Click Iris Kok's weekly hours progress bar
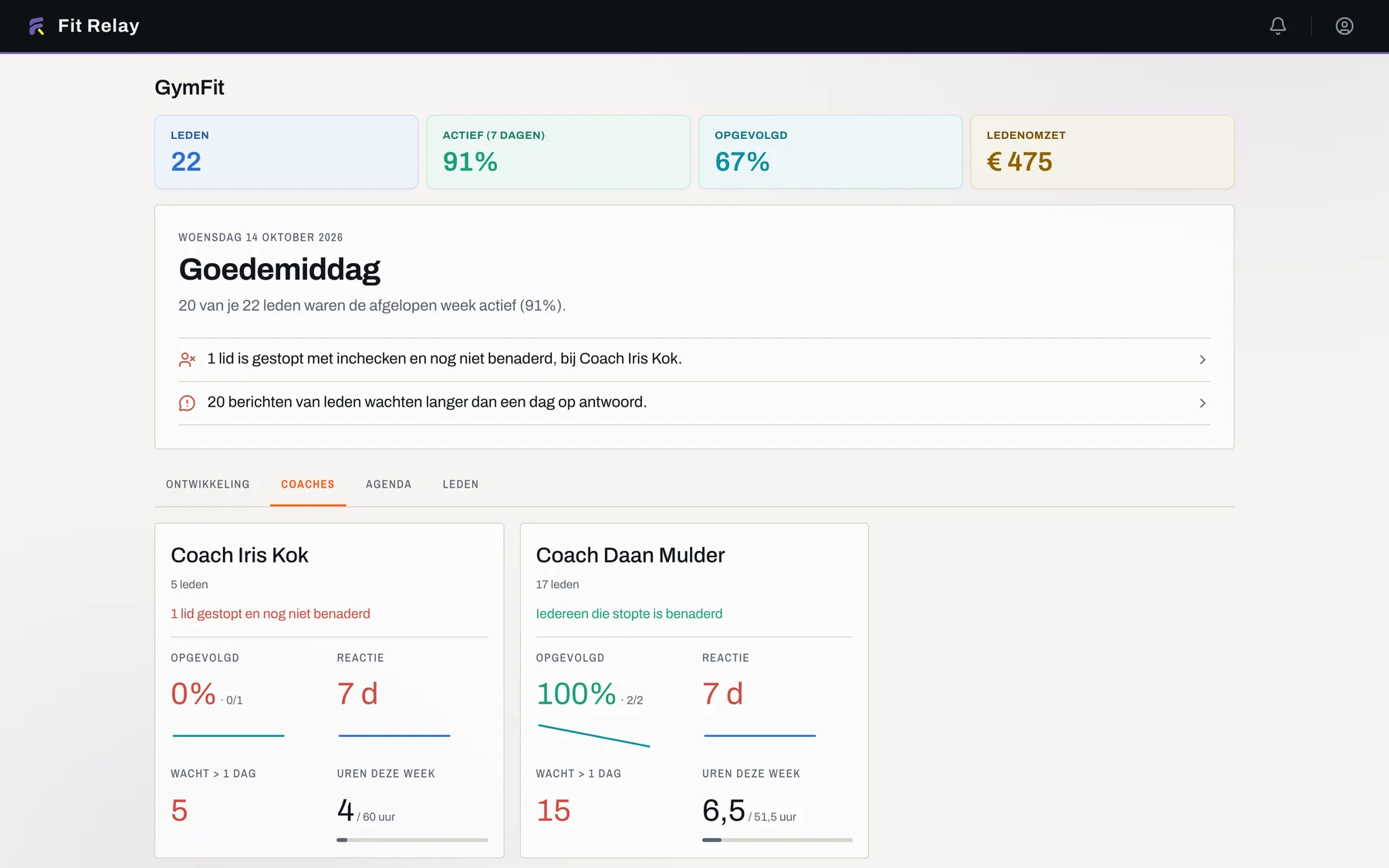Image resolution: width=1389 pixels, height=868 pixels. tap(412, 839)
